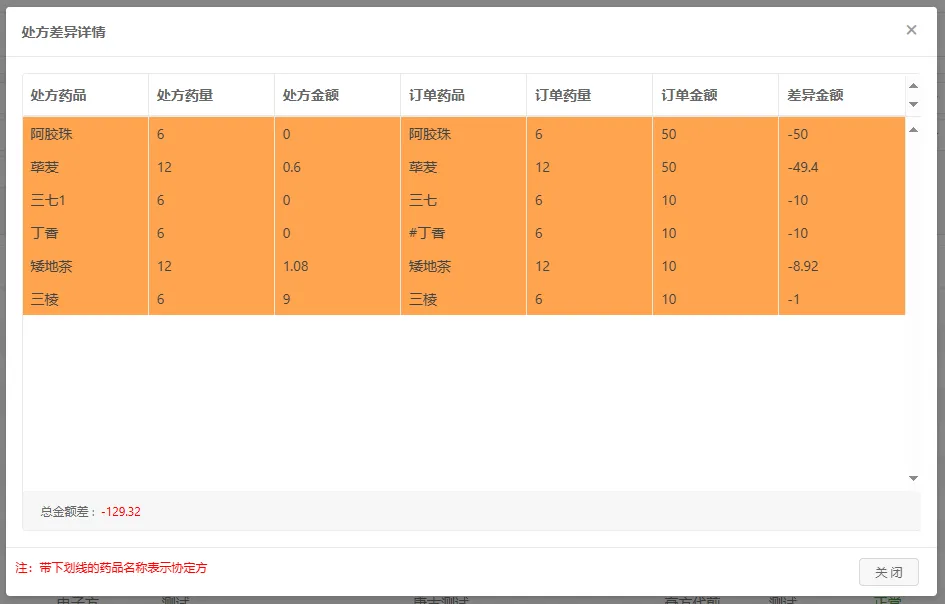Click the table body scroll-down arrow
Viewport: 945px width, 604px height.
[x=913, y=478]
